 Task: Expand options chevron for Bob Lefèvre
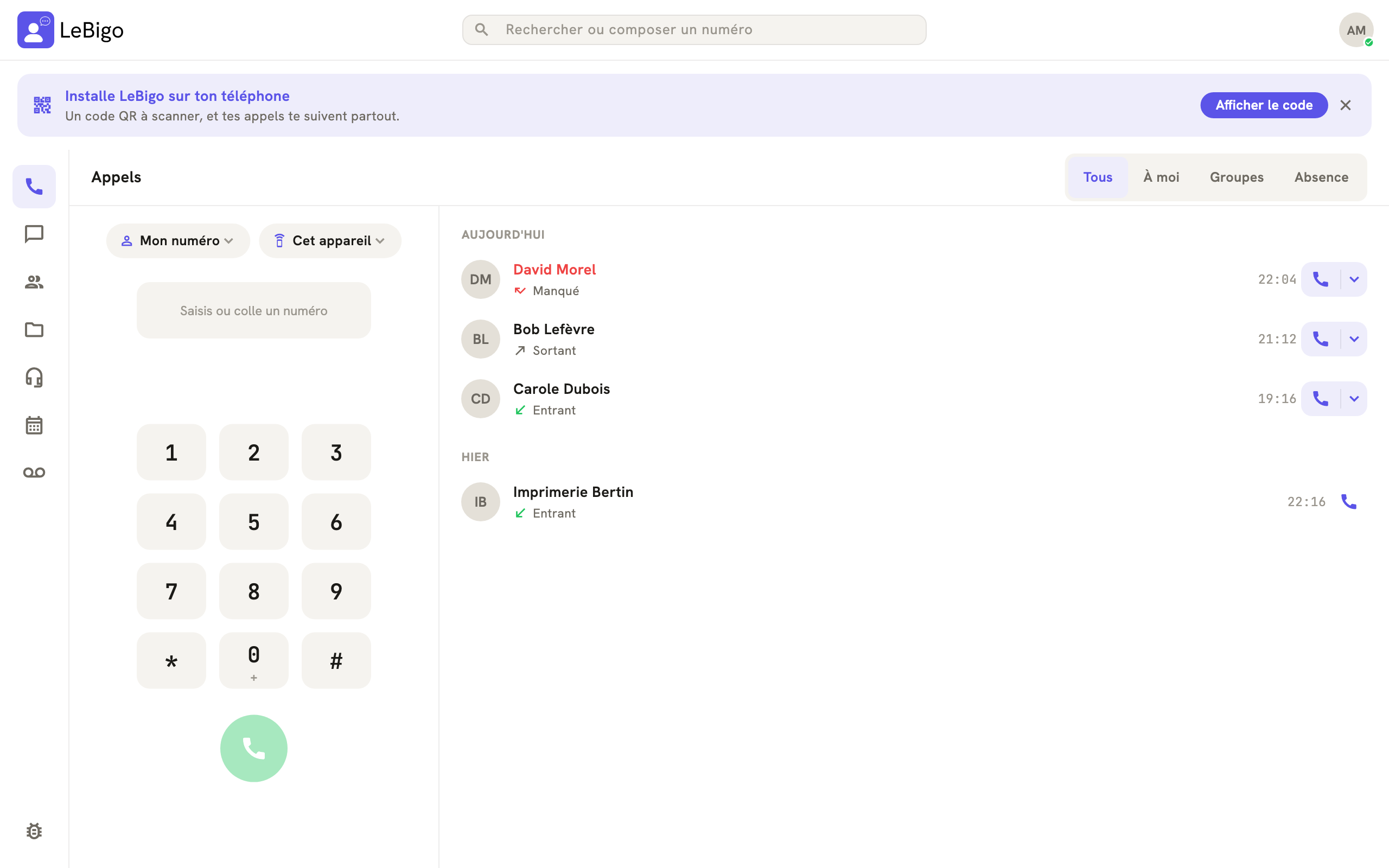coord(1354,339)
